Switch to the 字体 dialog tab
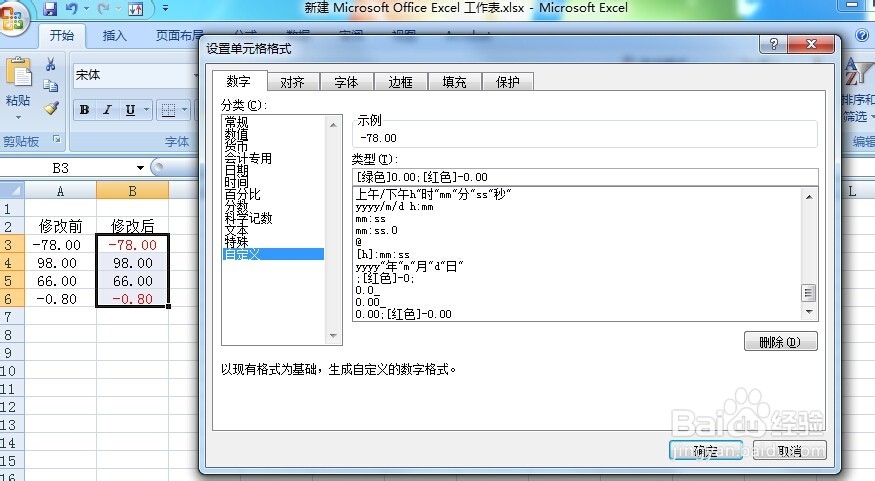 point(346,82)
